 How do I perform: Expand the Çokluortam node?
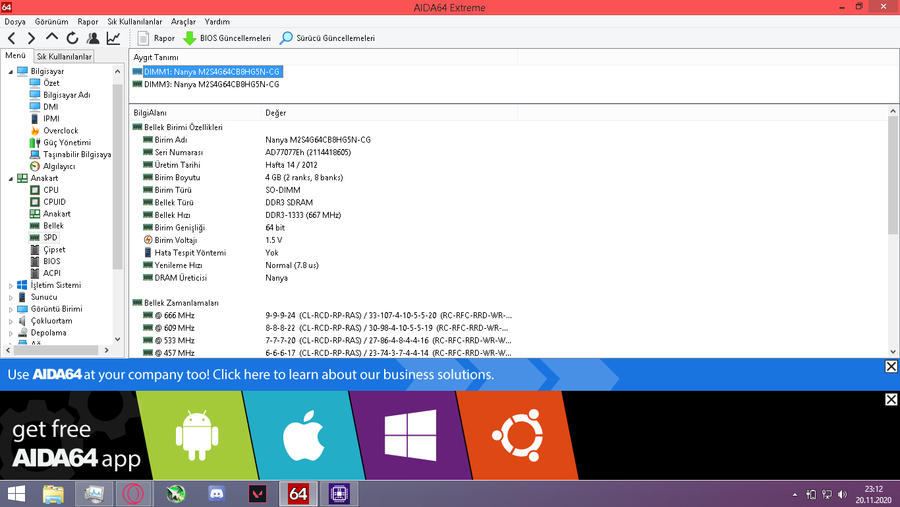coord(10,322)
